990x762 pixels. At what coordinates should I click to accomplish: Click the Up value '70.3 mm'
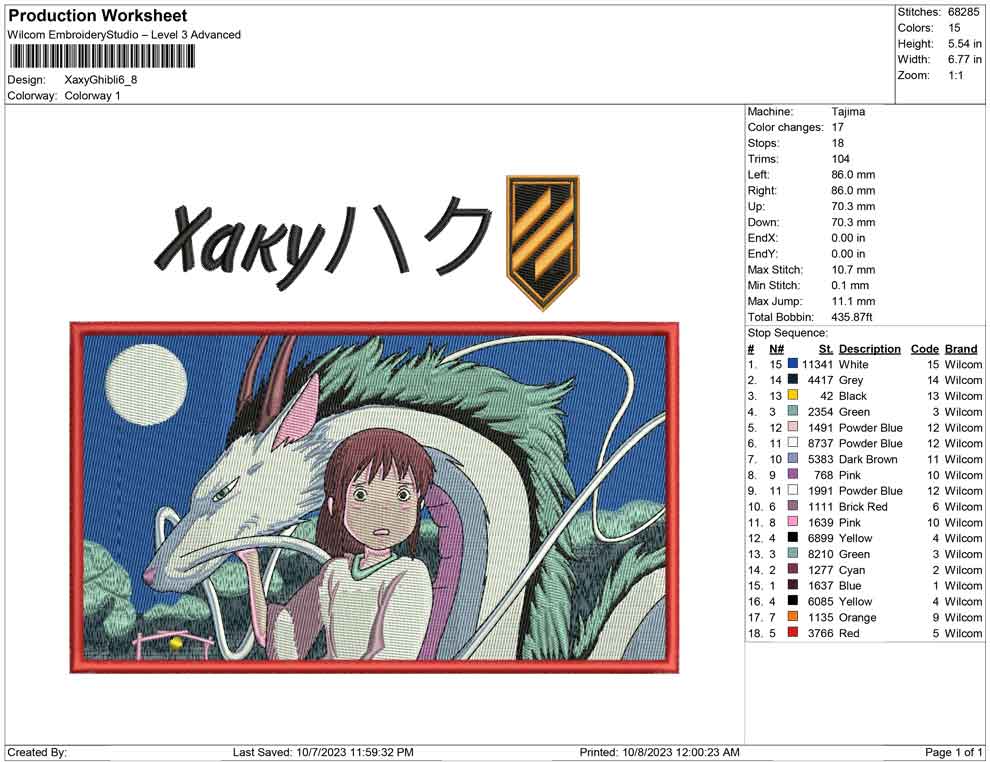pyautogui.click(x=853, y=206)
